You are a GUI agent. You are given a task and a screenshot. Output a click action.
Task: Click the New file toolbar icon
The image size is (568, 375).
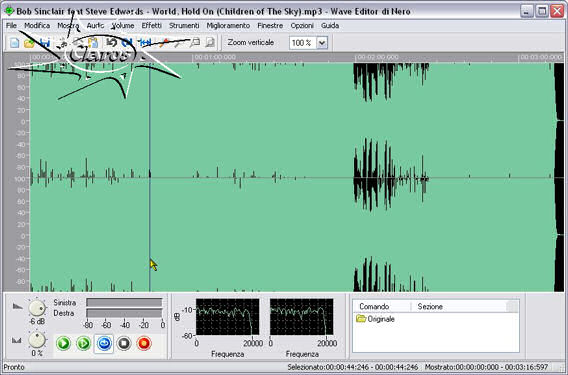[14, 43]
